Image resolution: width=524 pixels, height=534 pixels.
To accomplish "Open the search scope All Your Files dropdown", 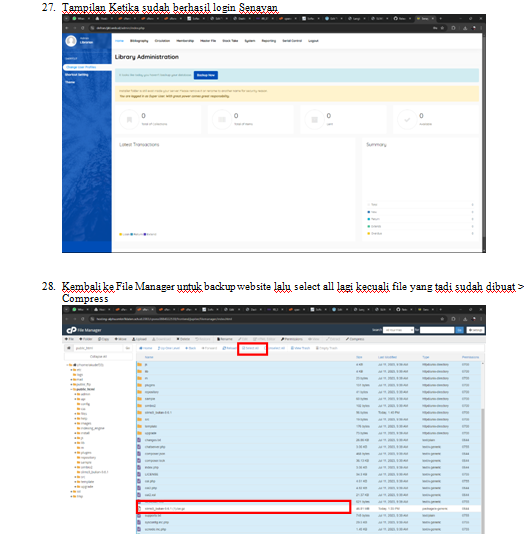I will [398, 330].
